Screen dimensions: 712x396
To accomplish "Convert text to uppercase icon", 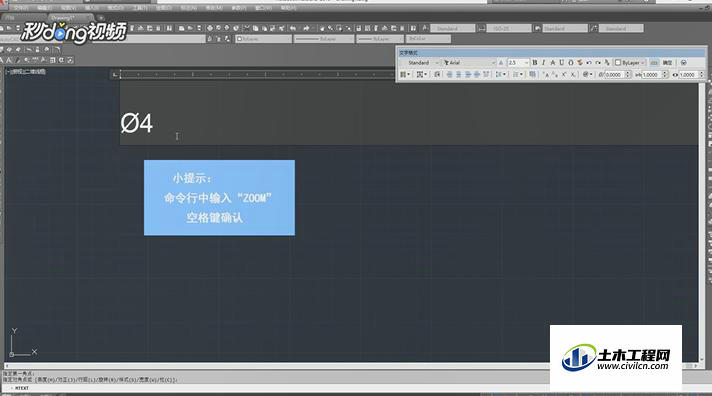I will pos(546,74).
